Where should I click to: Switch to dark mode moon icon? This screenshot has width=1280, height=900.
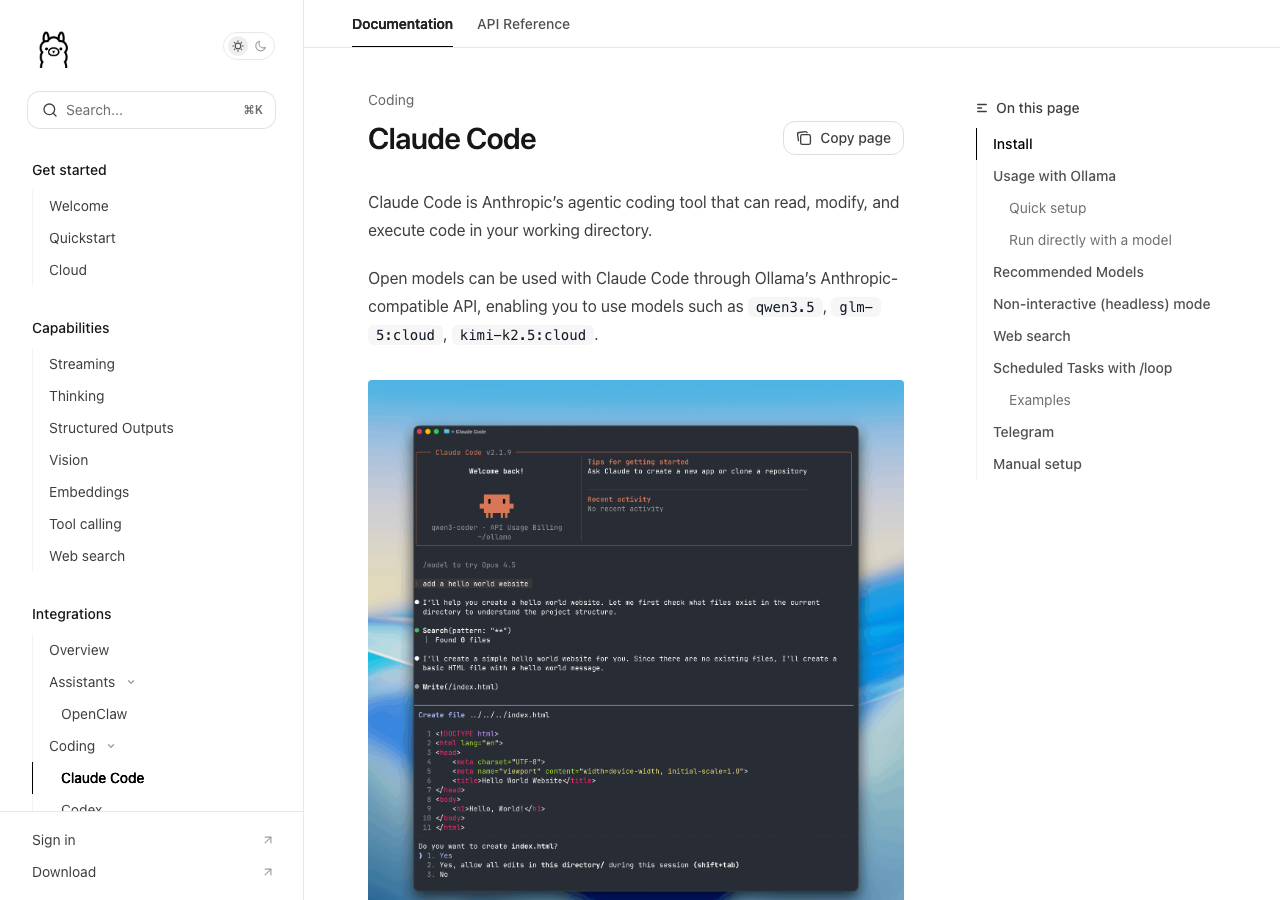261,46
